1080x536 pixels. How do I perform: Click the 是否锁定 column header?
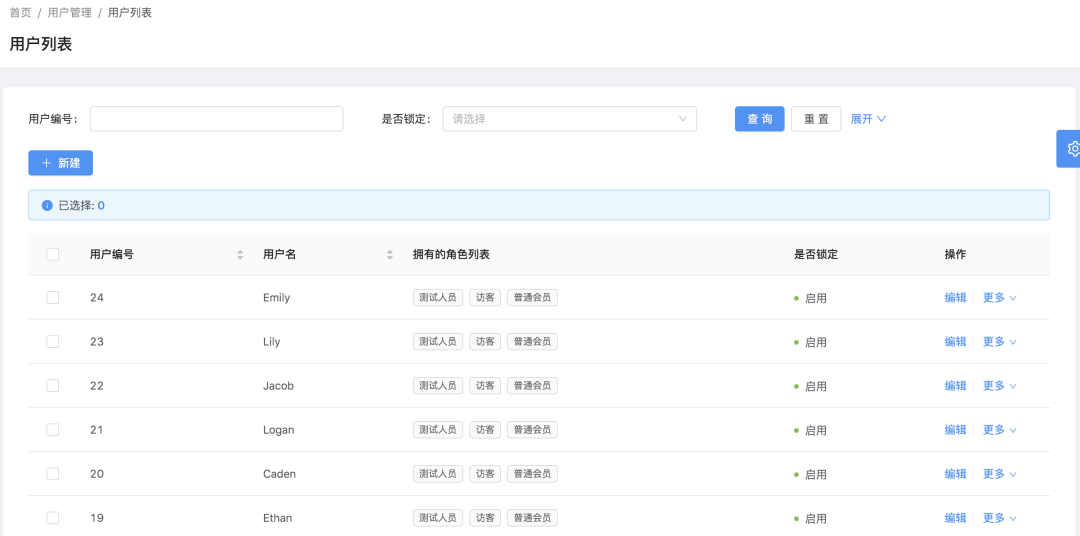[816, 254]
